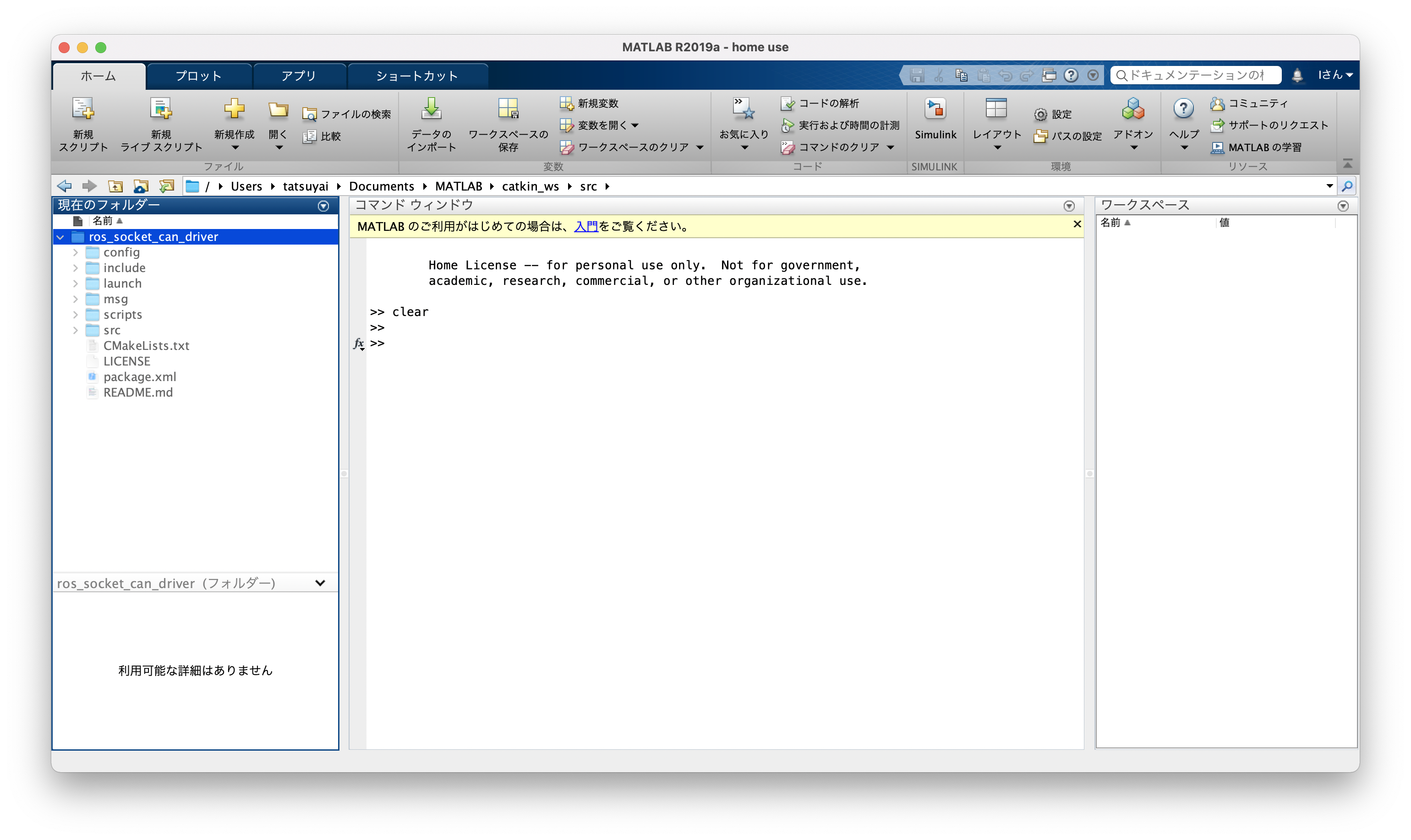
Task: Collapse the folder details panel chevron
Action: pyautogui.click(x=320, y=583)
